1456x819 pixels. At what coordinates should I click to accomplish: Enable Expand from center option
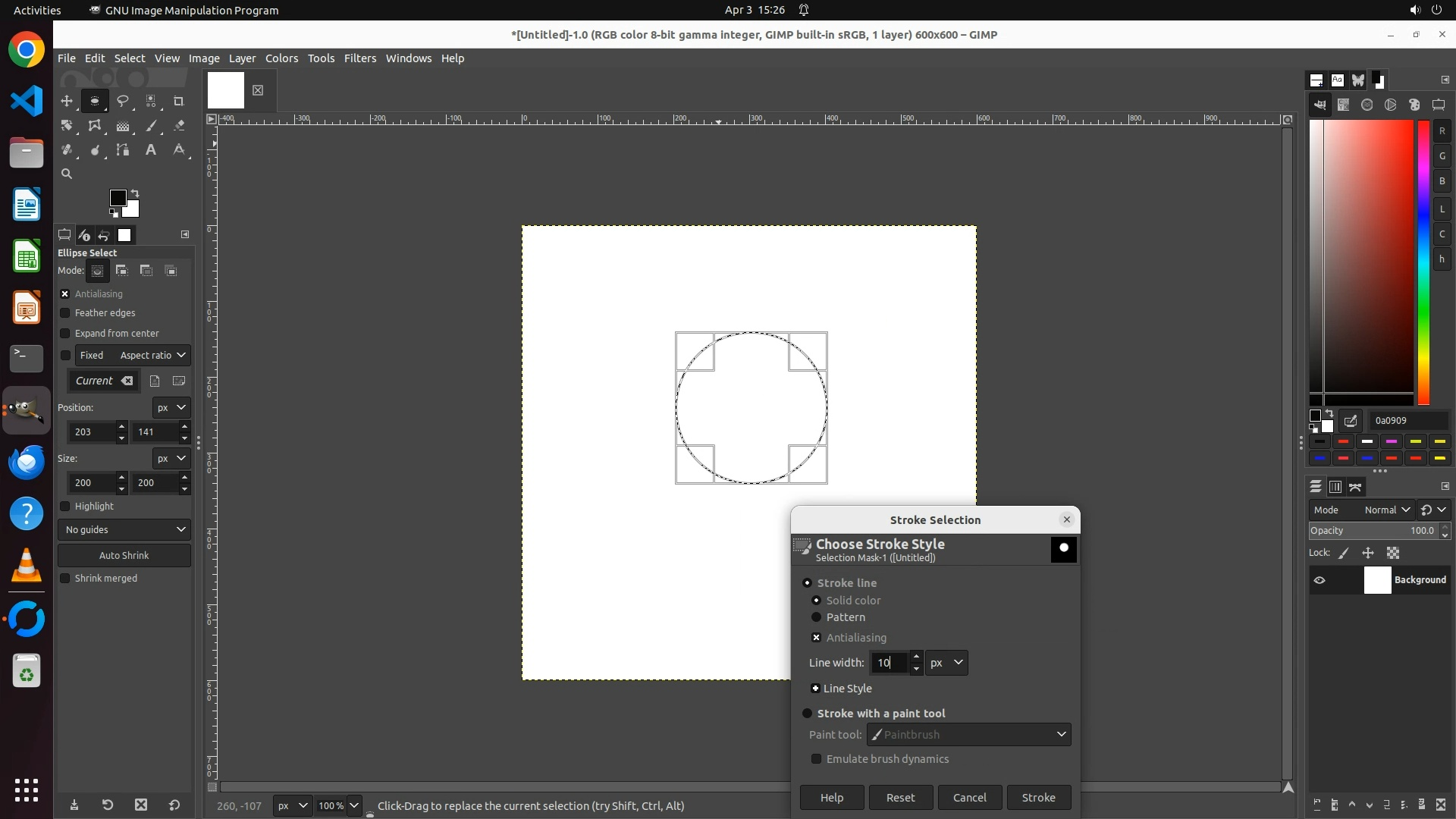coord(65,334)
